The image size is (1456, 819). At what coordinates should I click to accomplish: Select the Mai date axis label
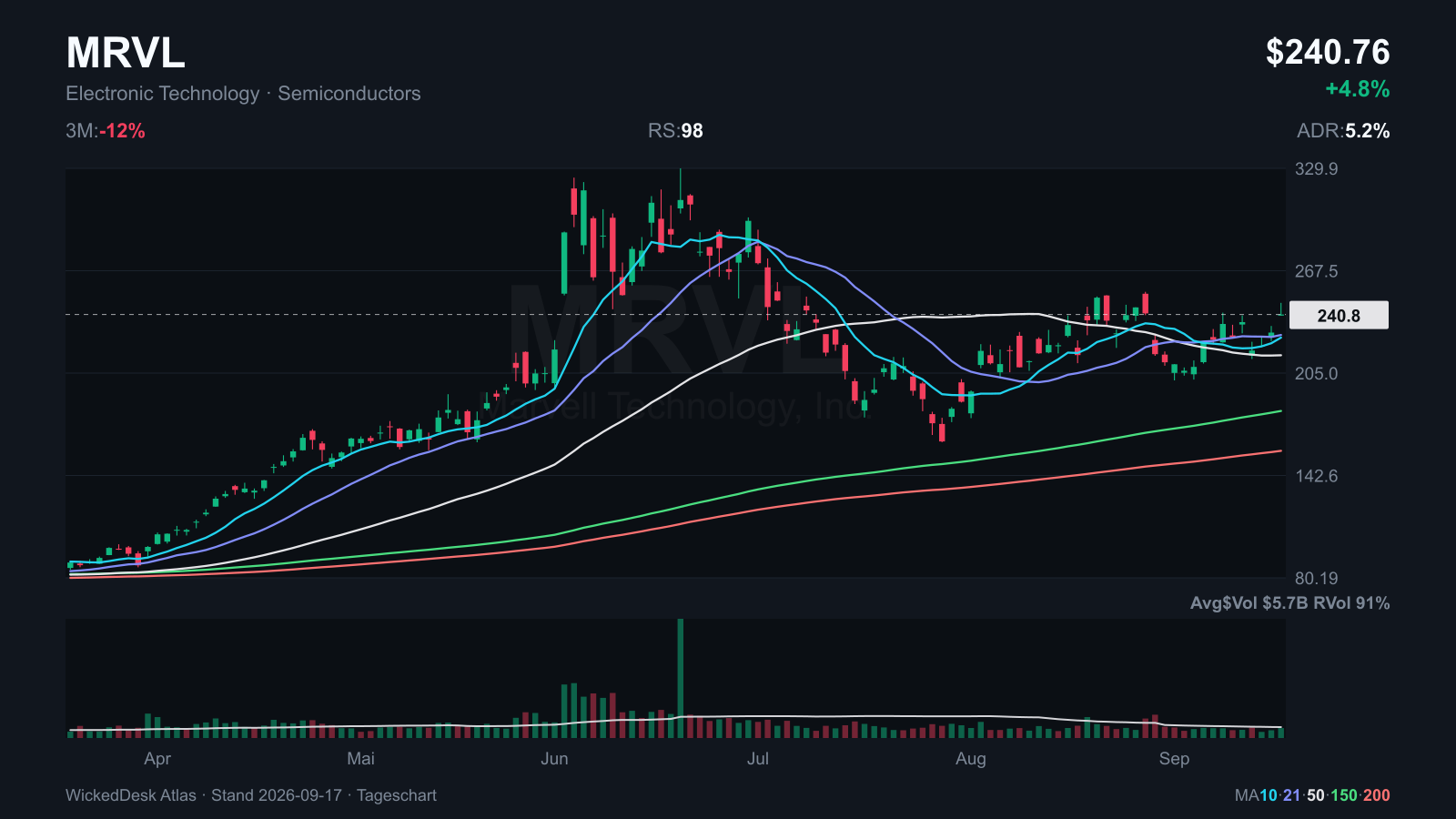click(x=361, y=759)
